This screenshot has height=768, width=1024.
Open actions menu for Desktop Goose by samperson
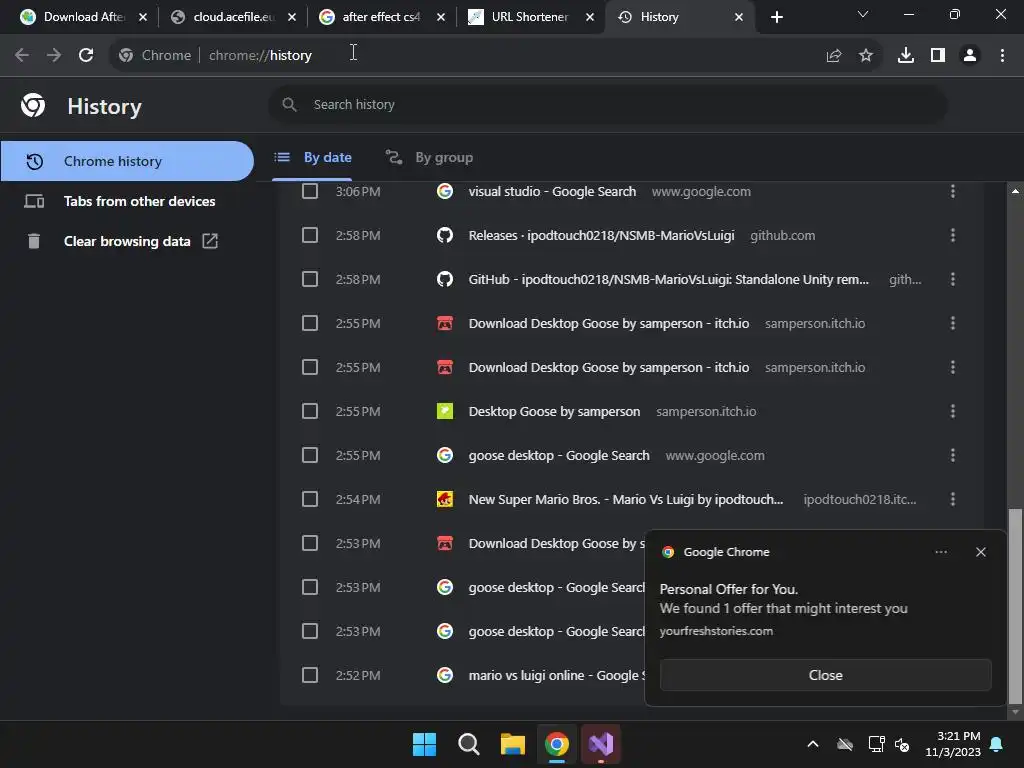(x=952, y=411)
